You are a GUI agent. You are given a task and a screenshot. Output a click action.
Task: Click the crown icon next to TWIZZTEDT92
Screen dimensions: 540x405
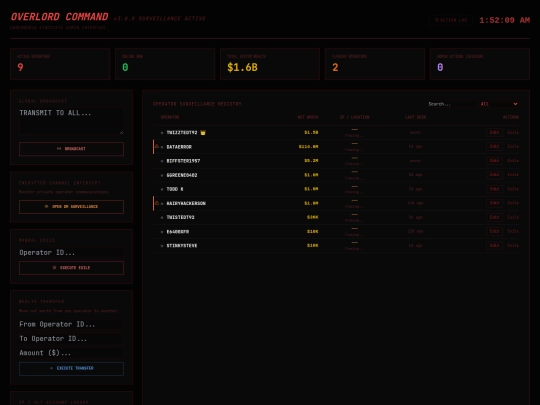click(203, 133)
